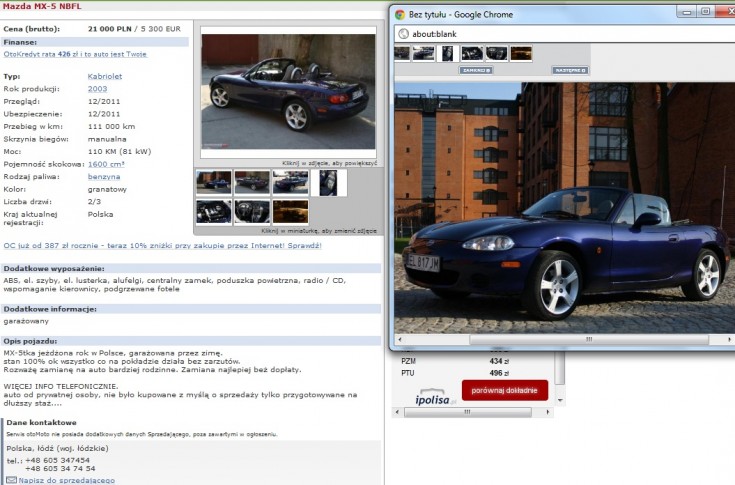Select the engine bay thumbnail in popup strip
The width and height of the screenshot is (735, 485).
click(x=472, y=53)
